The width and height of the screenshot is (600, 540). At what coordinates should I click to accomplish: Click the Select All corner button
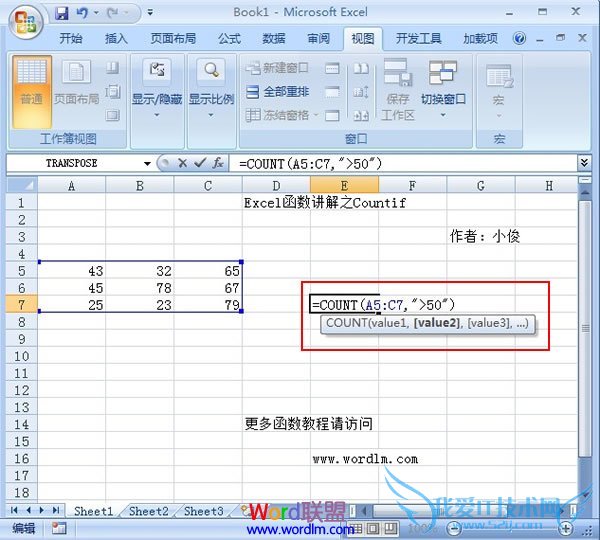point(22,186)
